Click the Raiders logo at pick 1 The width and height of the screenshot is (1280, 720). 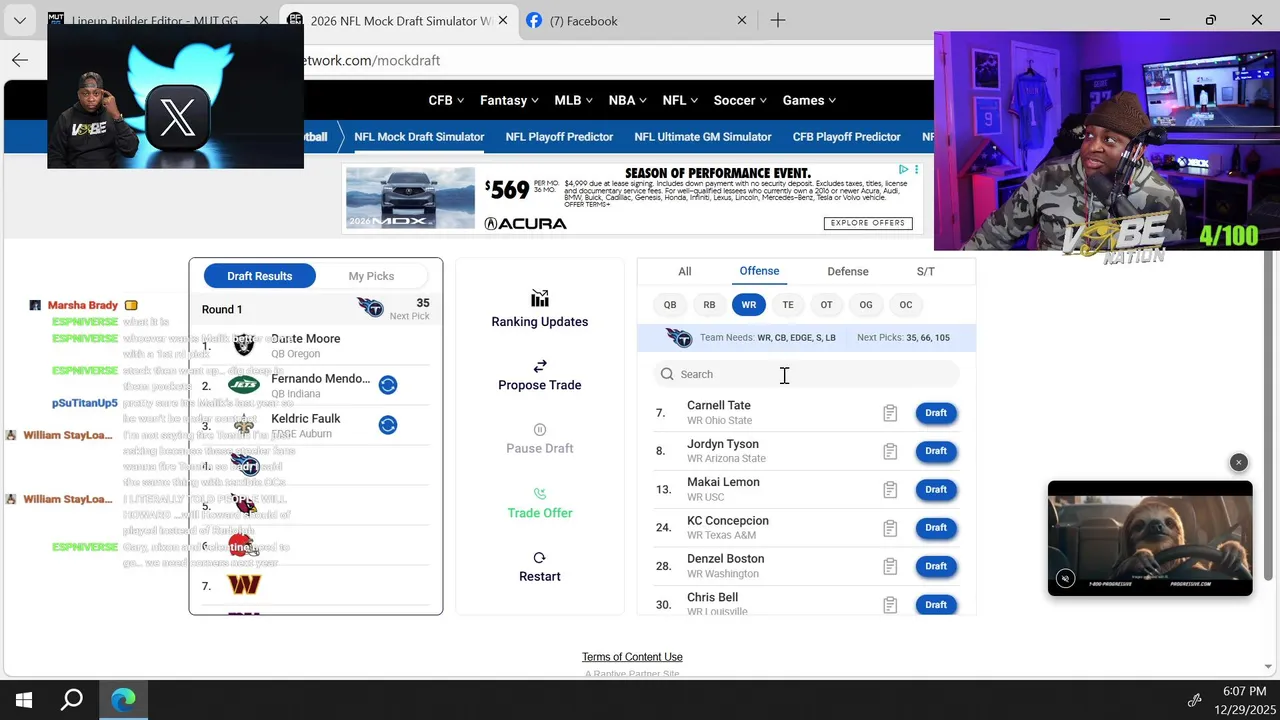point(244,346)
